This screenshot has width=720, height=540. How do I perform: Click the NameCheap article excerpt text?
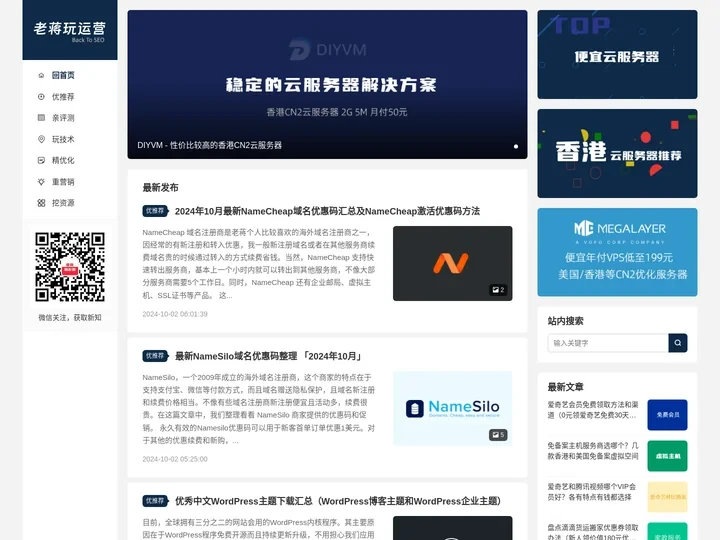coord(259,264)
